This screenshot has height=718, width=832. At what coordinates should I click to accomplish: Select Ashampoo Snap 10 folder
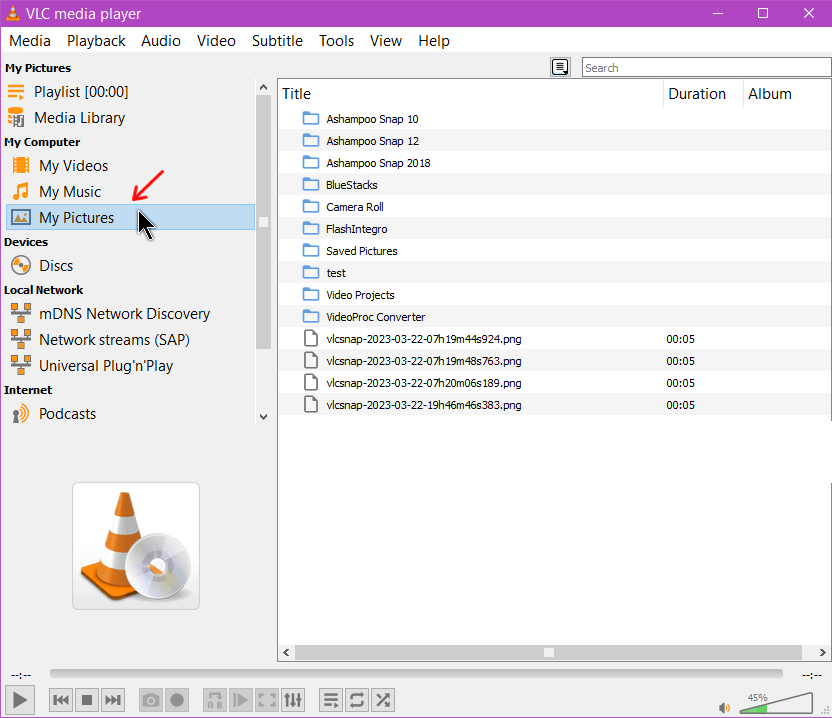[554, 119]
